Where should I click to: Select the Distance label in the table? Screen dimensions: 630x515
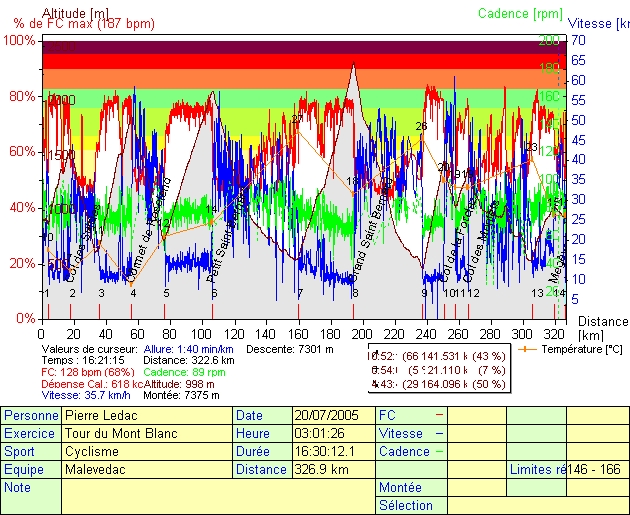[x=263, y=470]
